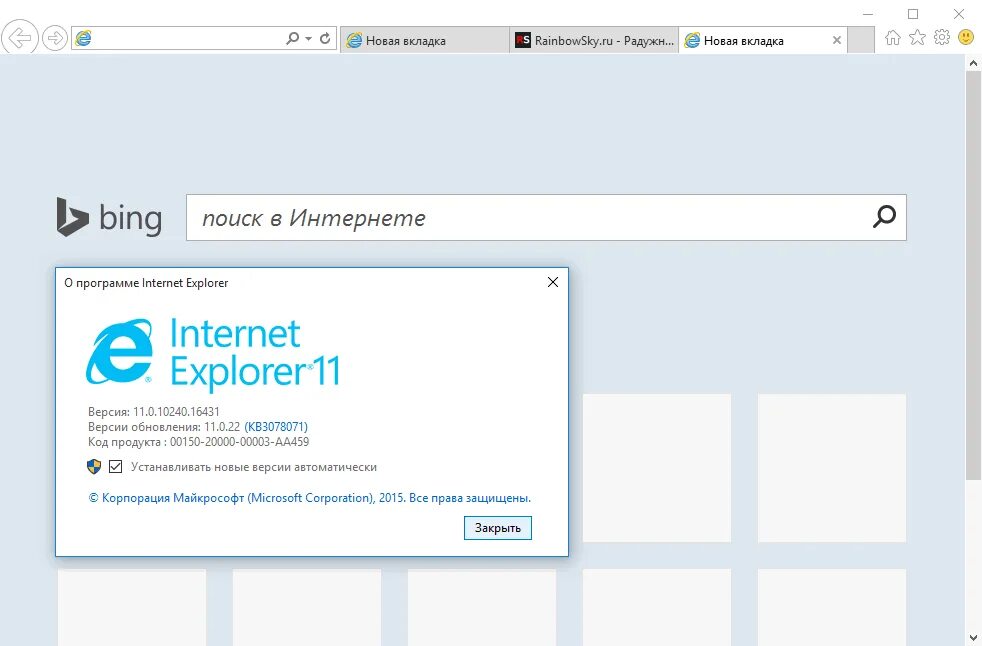
Task: Maximize the browser window
Action: 913,14
